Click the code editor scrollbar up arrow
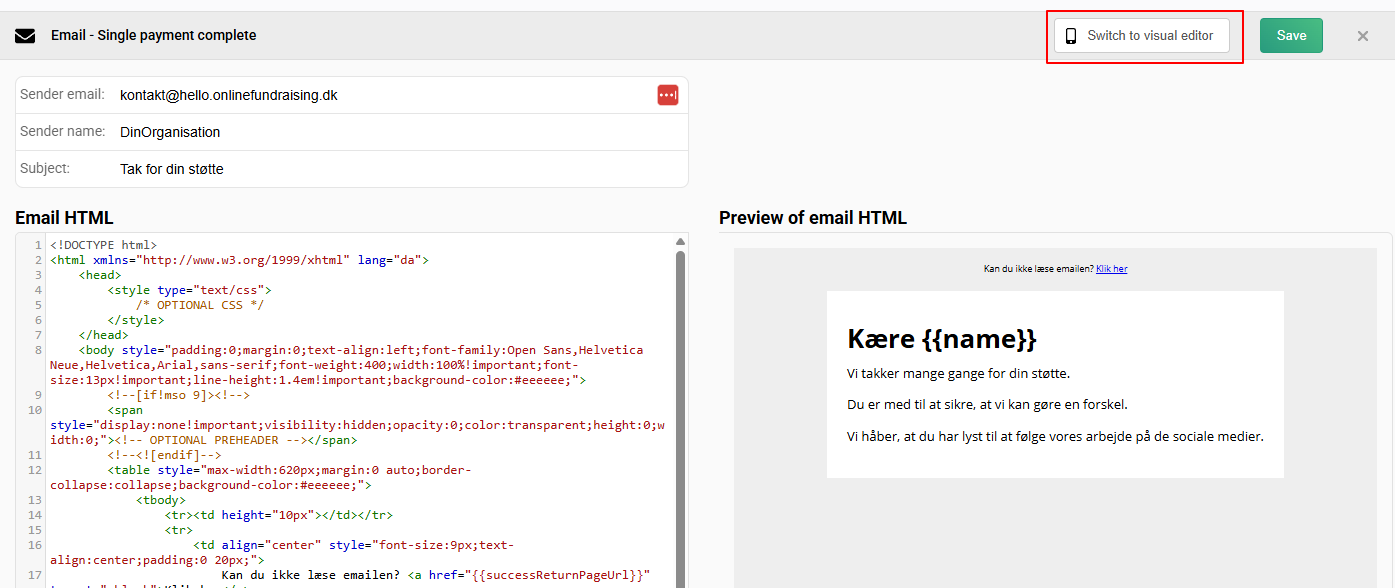Image resolution: width=1395 pixels, height=588 pixels. (x=680, y=242)
